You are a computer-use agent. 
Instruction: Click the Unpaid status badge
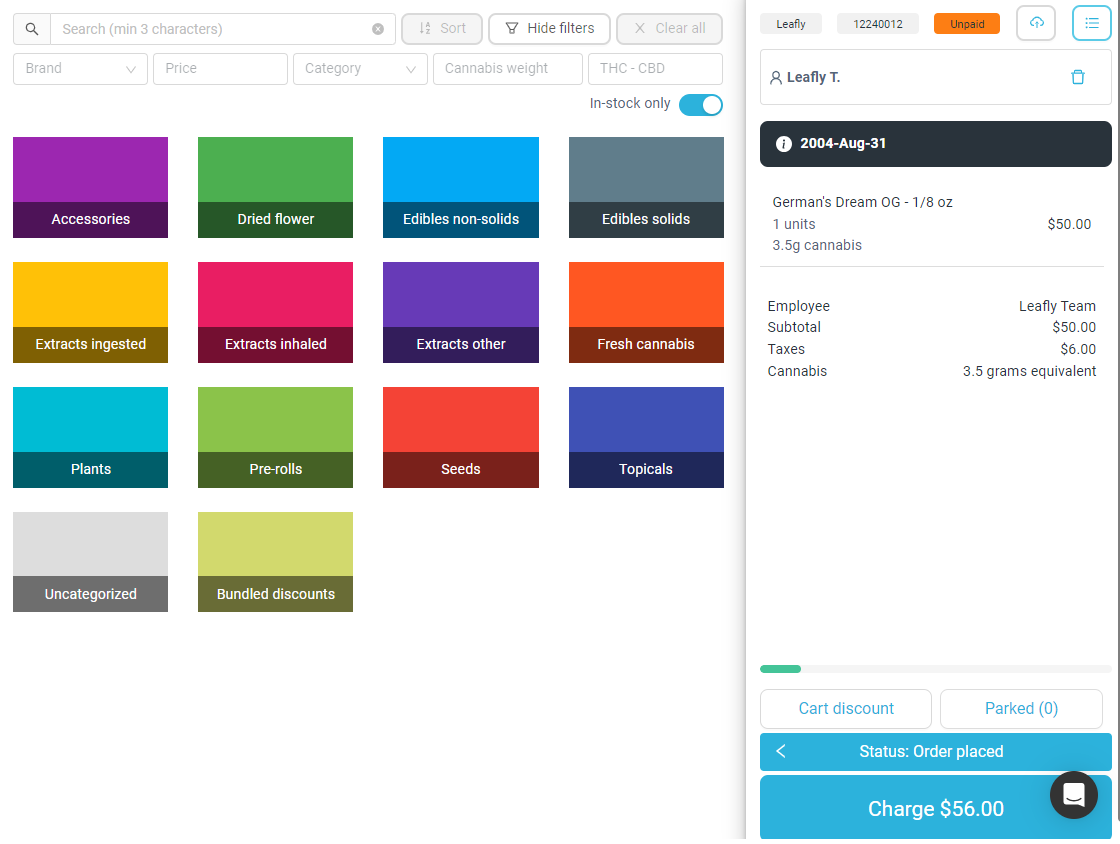pos(967,24)
